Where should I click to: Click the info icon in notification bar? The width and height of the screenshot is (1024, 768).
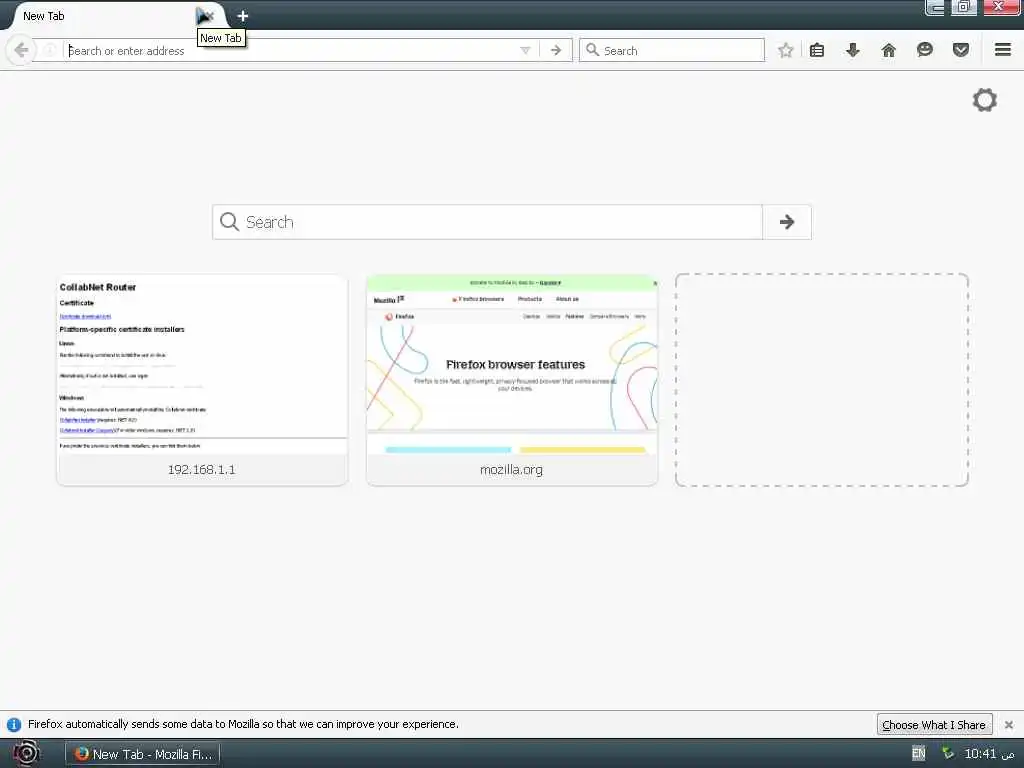14,725
